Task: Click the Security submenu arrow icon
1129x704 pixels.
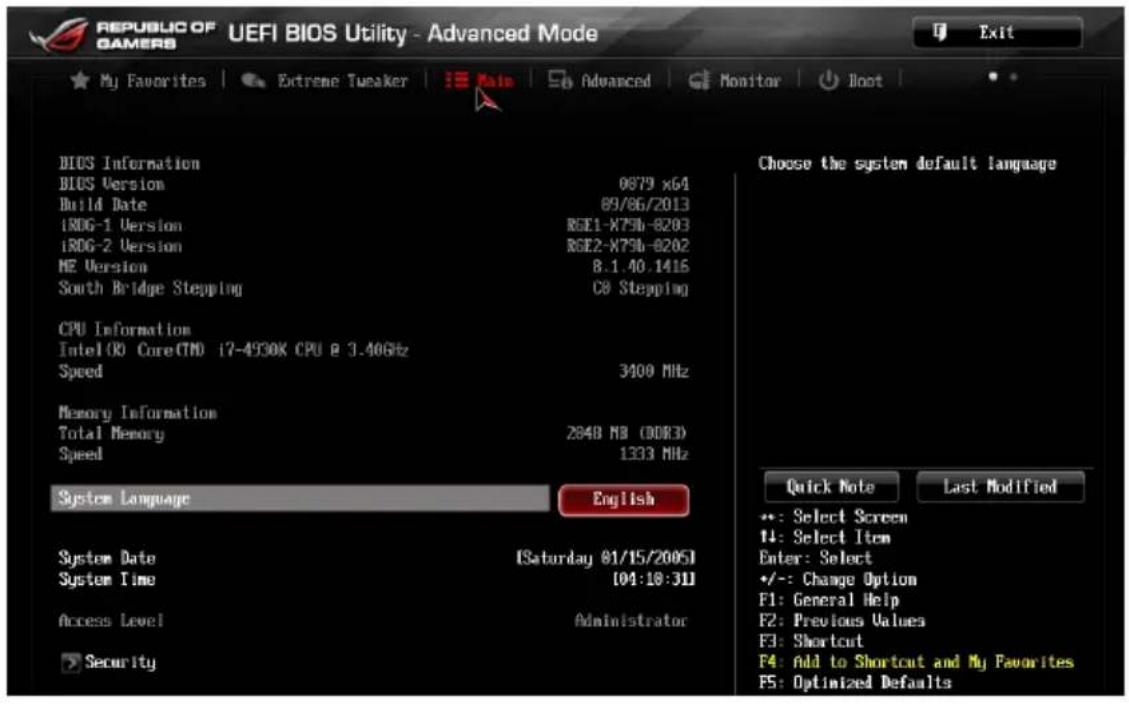Action: pos(71,662)
